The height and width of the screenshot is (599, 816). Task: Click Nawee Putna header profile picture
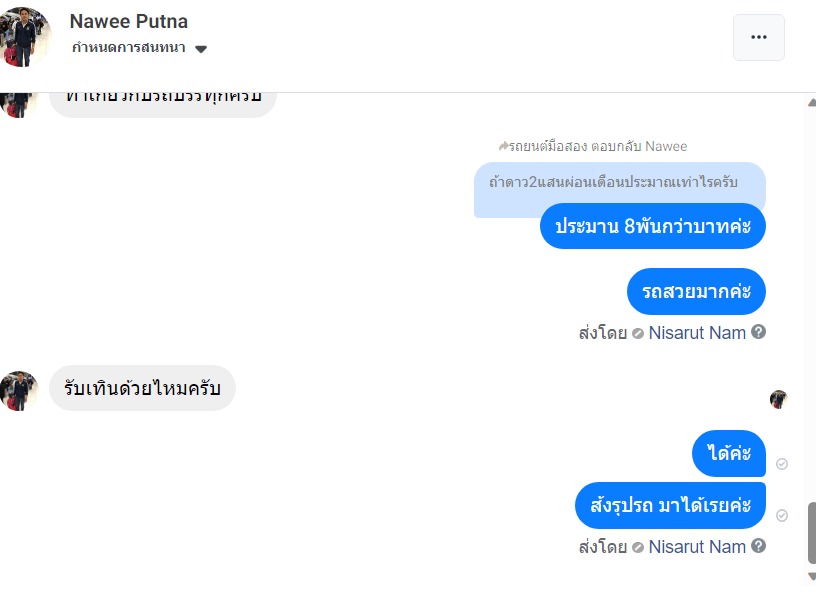tap(25, 36)
